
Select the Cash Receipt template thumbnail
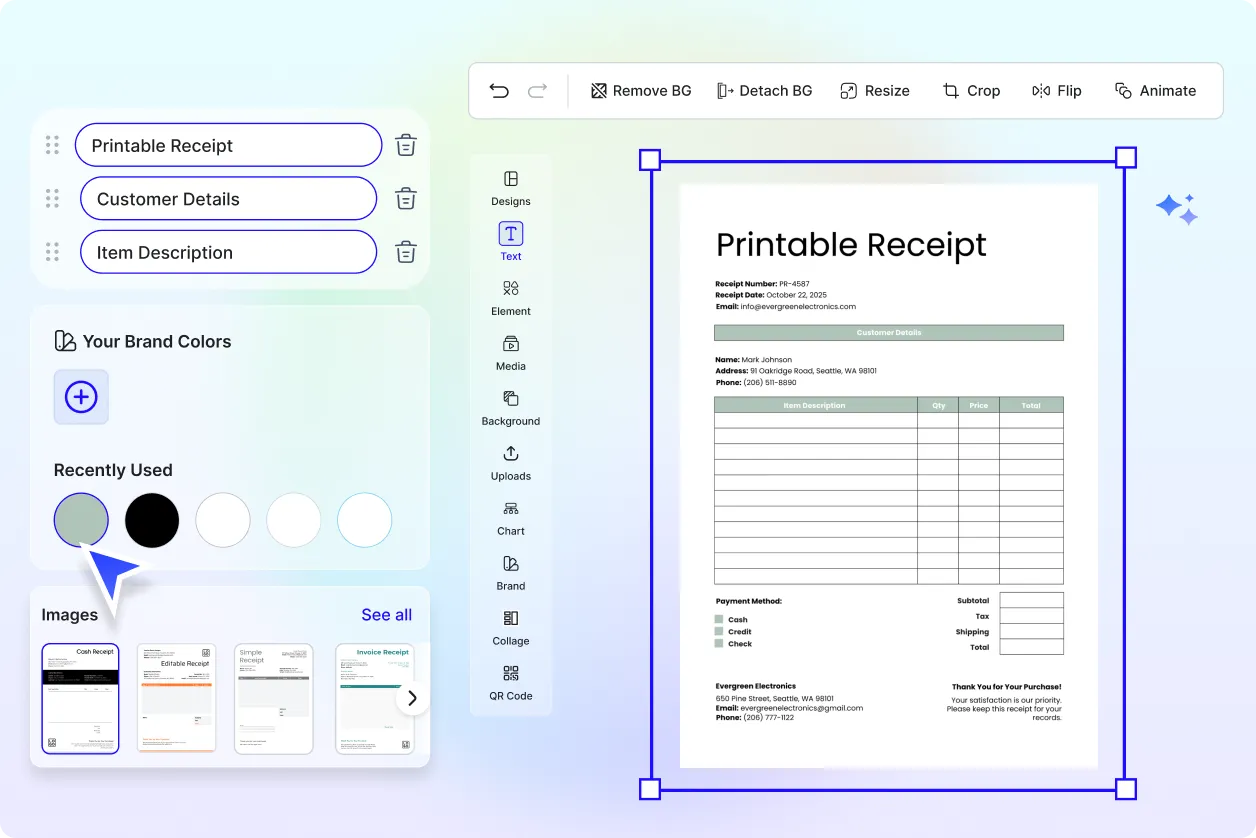coord(80,698)
